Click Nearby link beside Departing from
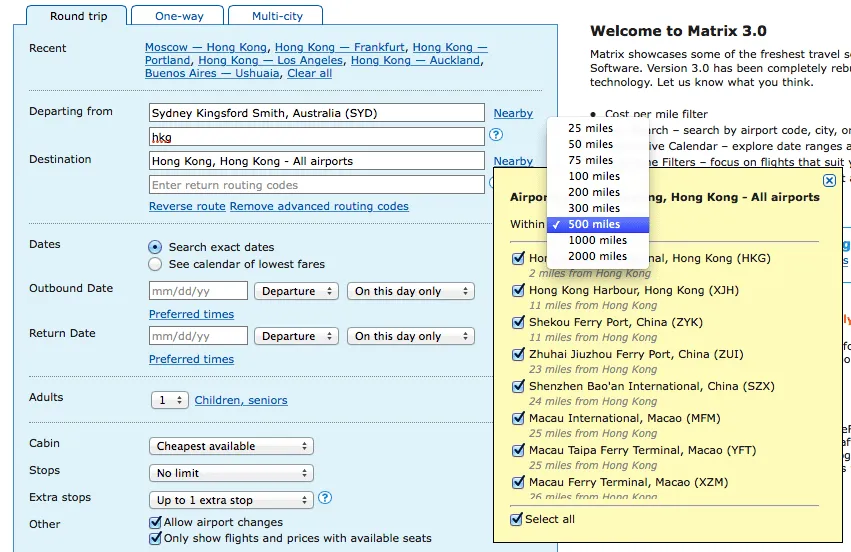Viewport: 851px width, 552px height. (x=513, y=113)
